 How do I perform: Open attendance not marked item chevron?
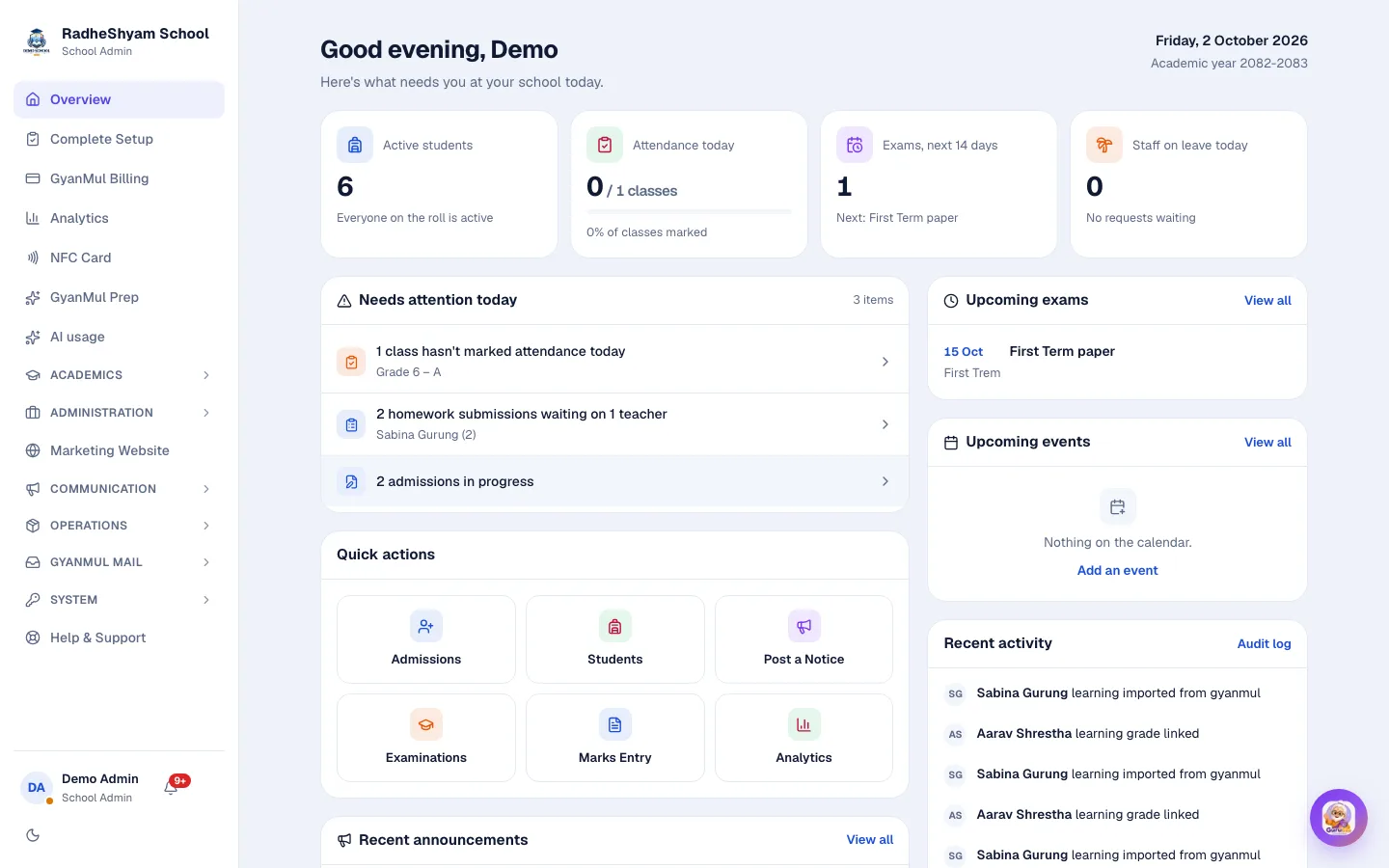[x=885, y=362]
